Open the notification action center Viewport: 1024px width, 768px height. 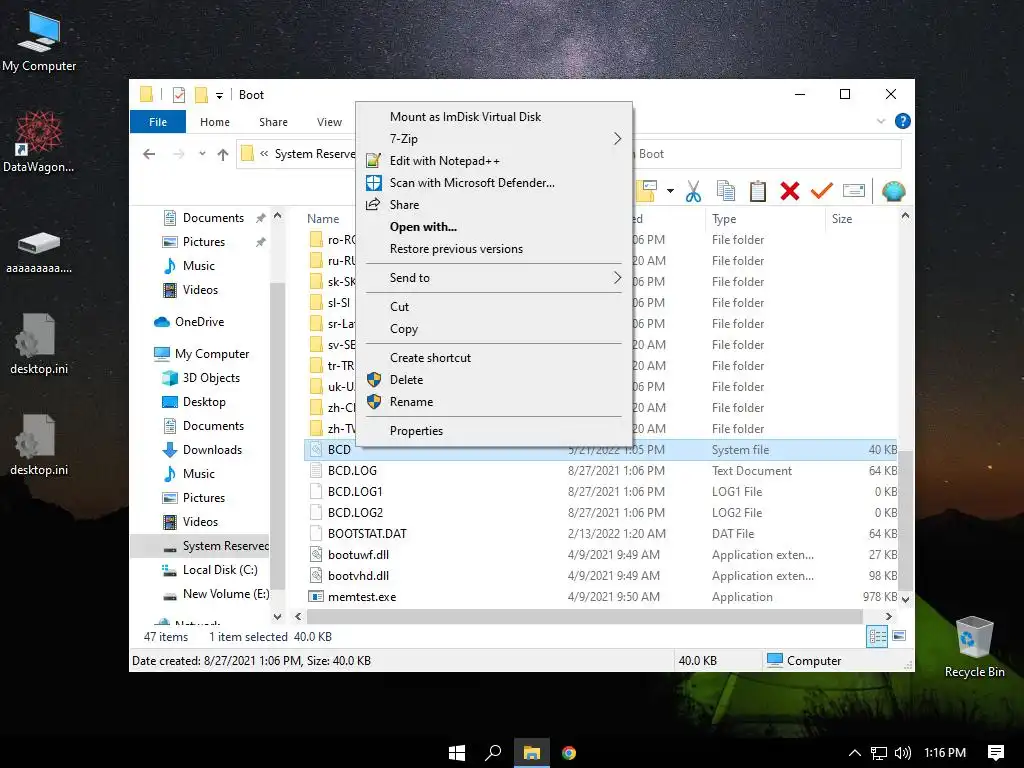tap(996, 753)
